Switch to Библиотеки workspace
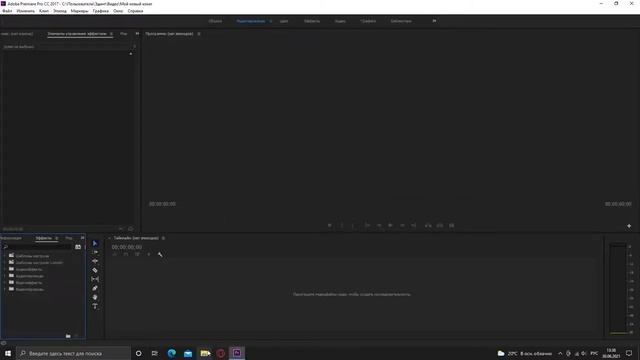This screenshot has width=640, height=360. click(401, 21)
